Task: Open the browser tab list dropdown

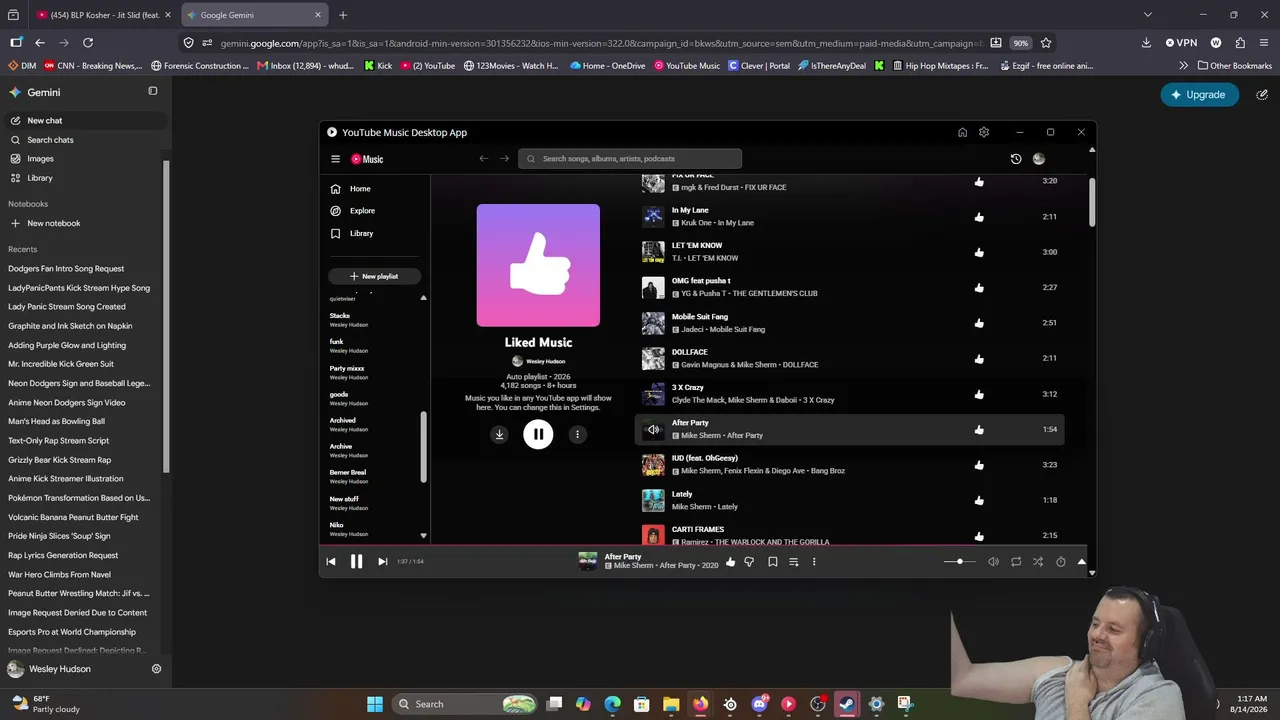Action: click(x=1148, y=15)
